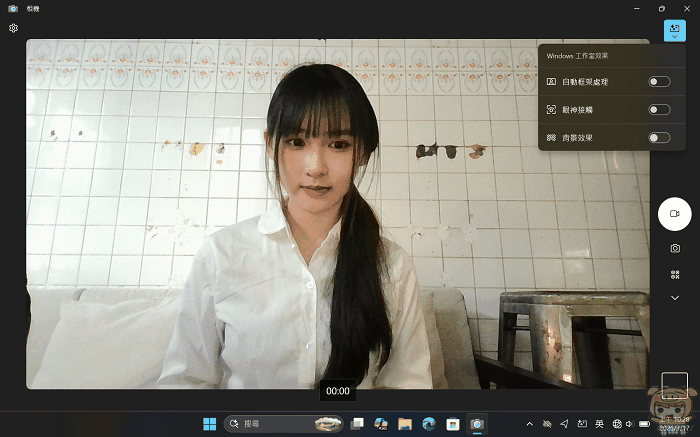Select the barcode QR scan mode
The width and height of the screenshot is (700, 437).
674,274
